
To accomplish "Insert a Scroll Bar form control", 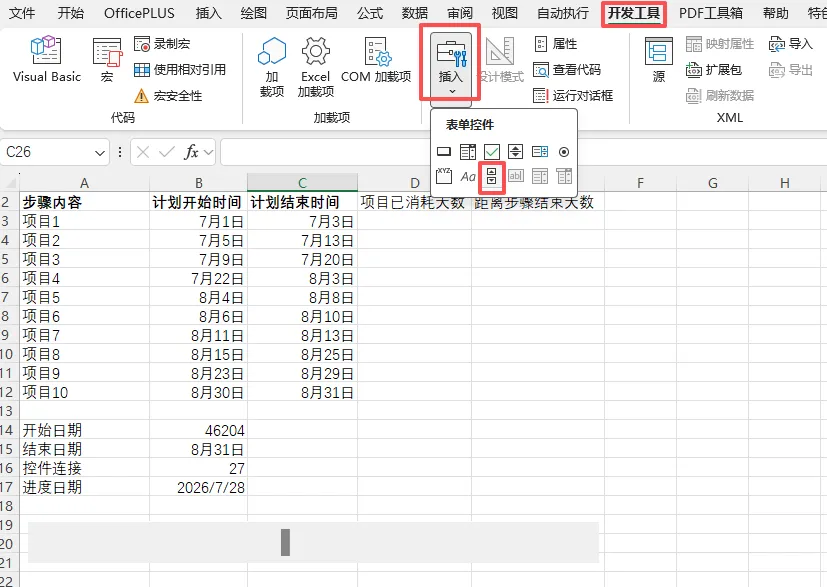I will (x=492, y=176).
